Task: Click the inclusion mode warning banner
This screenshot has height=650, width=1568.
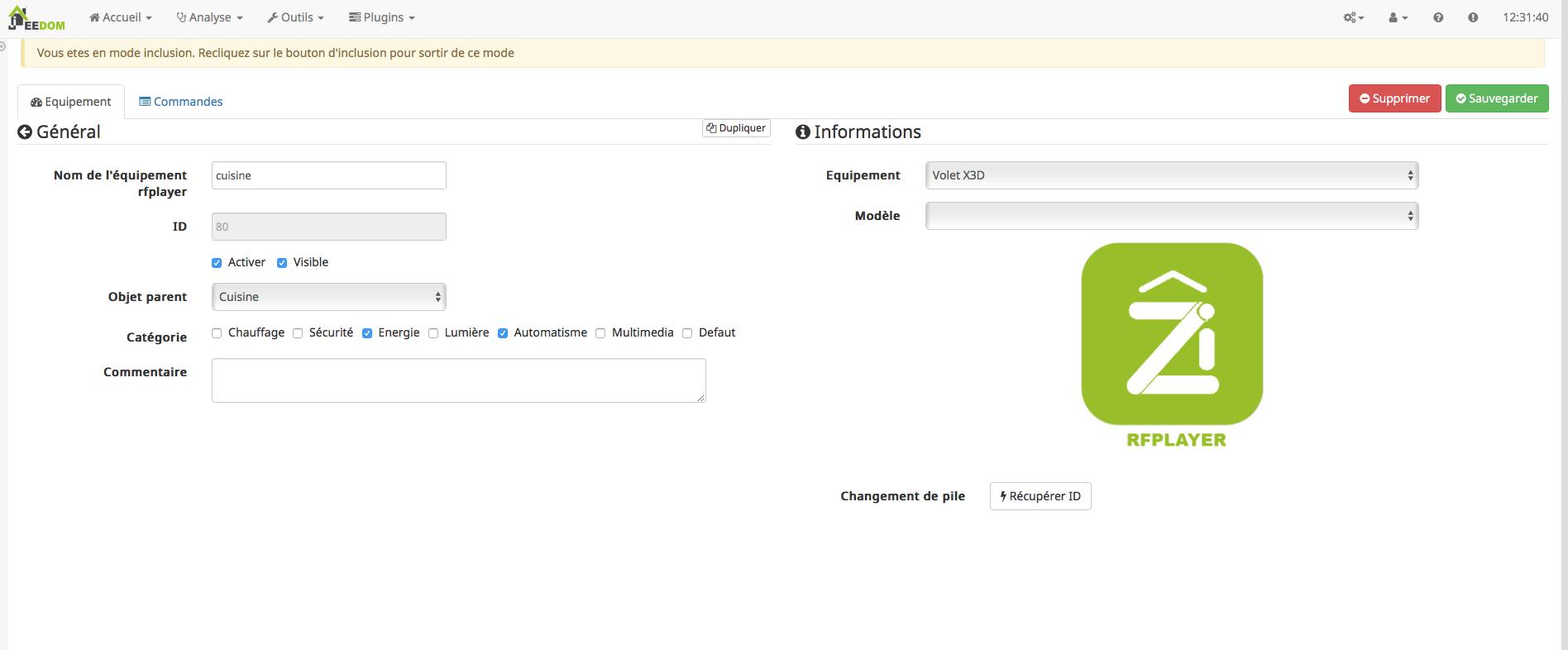Action: point(782,53)
